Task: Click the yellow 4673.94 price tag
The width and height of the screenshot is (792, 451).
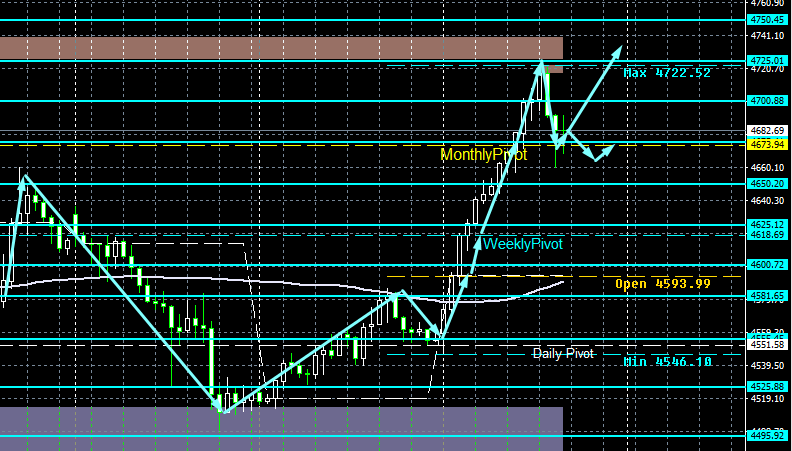Action: [x=767, y=144]
